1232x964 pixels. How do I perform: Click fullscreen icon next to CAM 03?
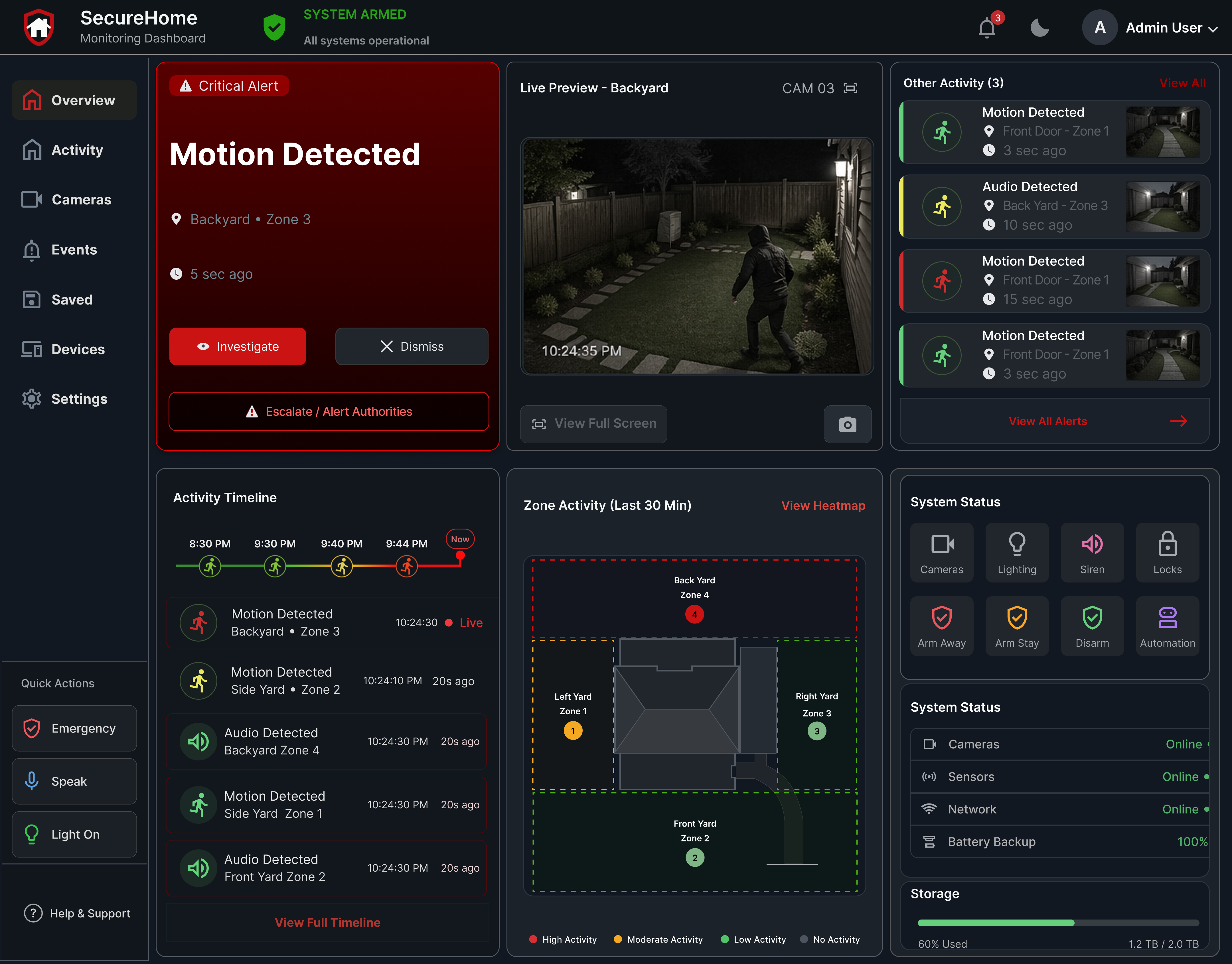(x=850, y=88)
